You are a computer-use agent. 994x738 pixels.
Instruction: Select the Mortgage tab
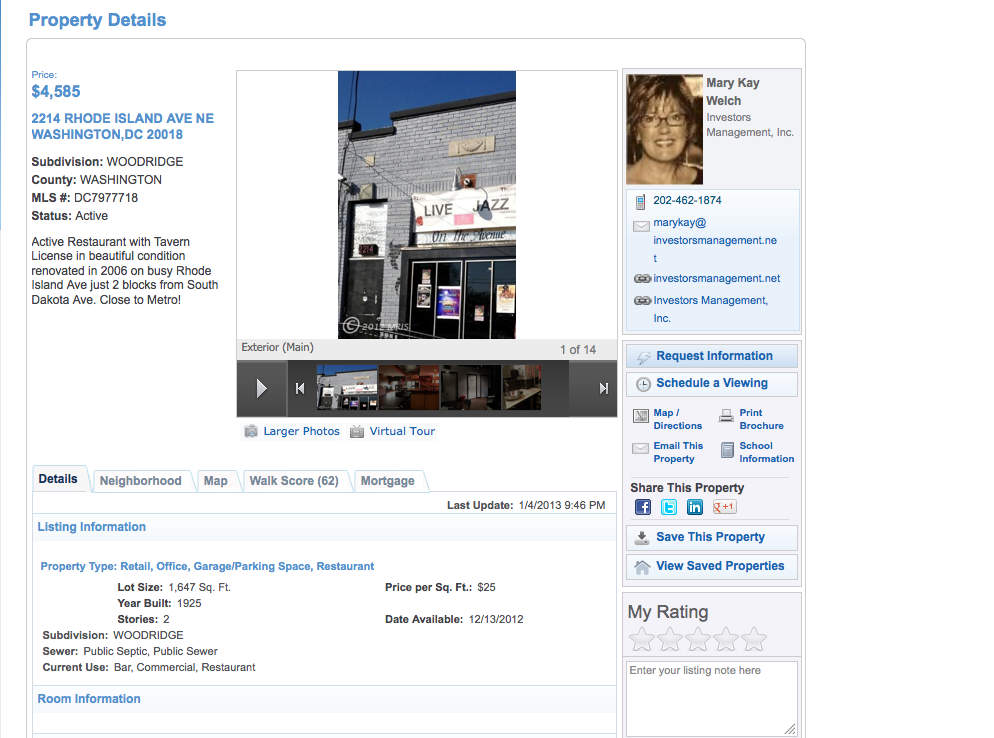coord(387,481)
